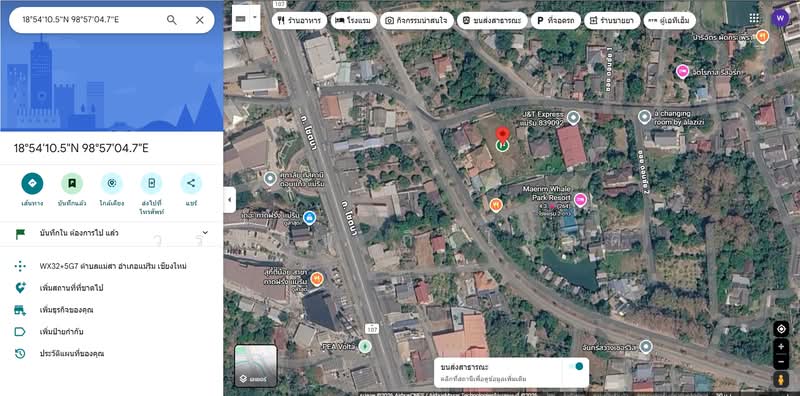Open the Layers thumbnail
Viewport: 800px width, 396px height.
[256, 365]
